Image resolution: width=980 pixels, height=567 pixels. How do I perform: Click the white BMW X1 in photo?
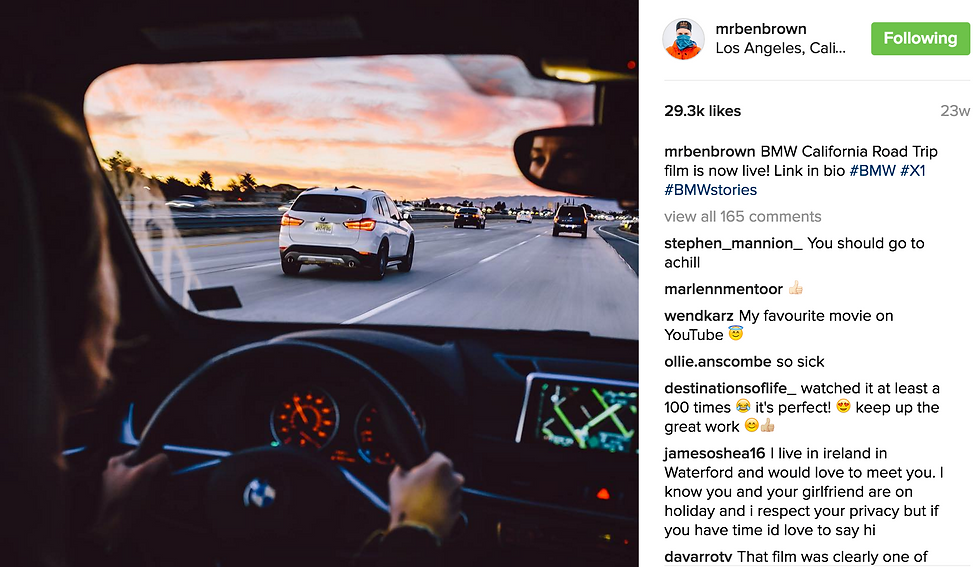346,231
